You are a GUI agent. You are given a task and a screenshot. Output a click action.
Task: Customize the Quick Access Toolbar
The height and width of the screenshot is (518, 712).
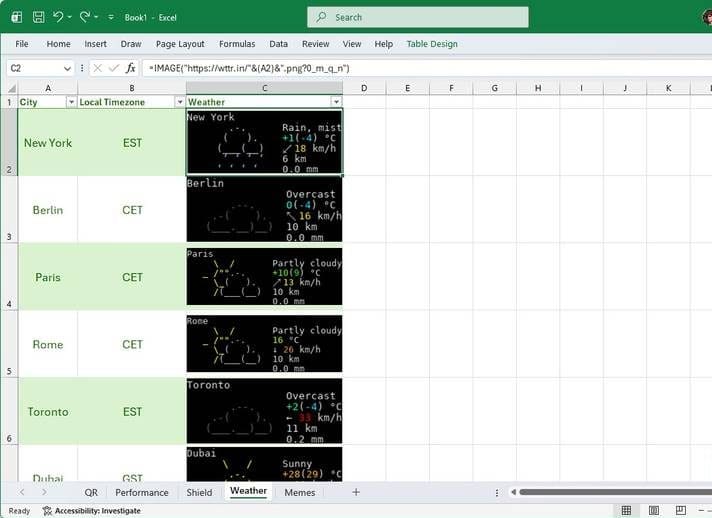coord(111,17)
